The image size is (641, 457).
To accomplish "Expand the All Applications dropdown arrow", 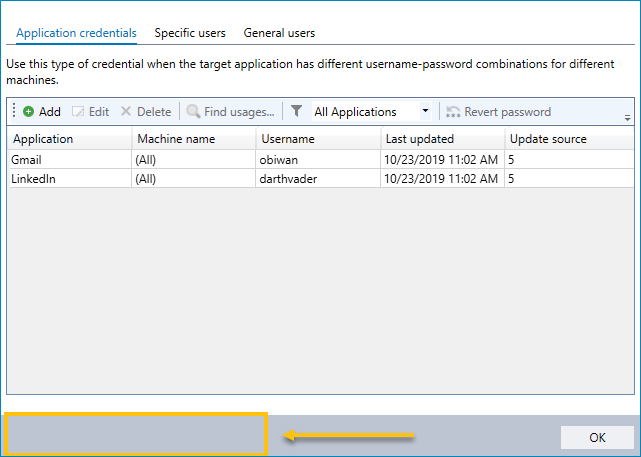I will tap(425, 111).
